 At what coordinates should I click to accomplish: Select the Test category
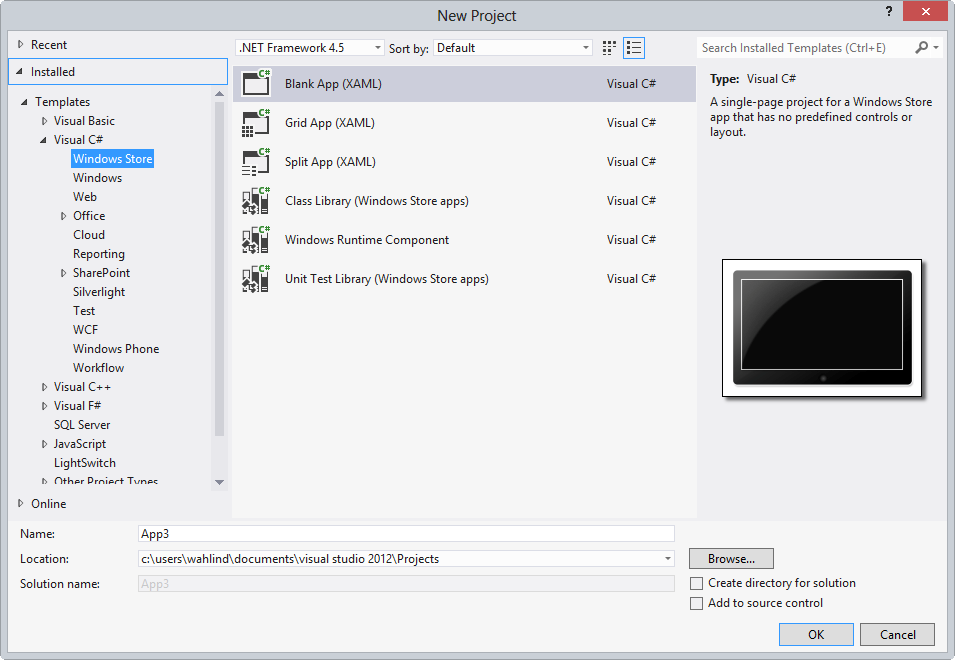[84, 311]
